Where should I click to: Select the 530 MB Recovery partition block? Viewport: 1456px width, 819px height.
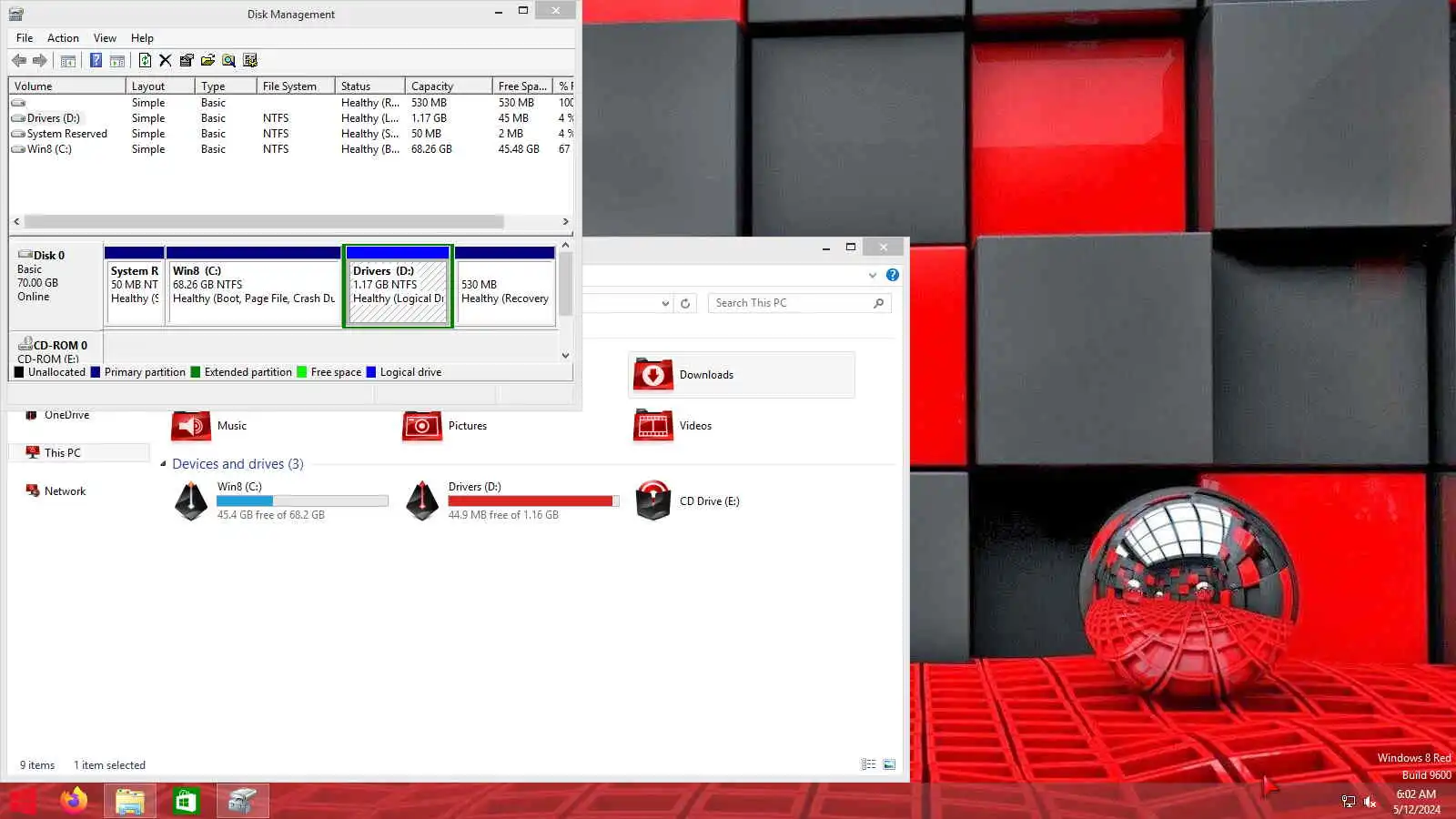coord(505,286)
